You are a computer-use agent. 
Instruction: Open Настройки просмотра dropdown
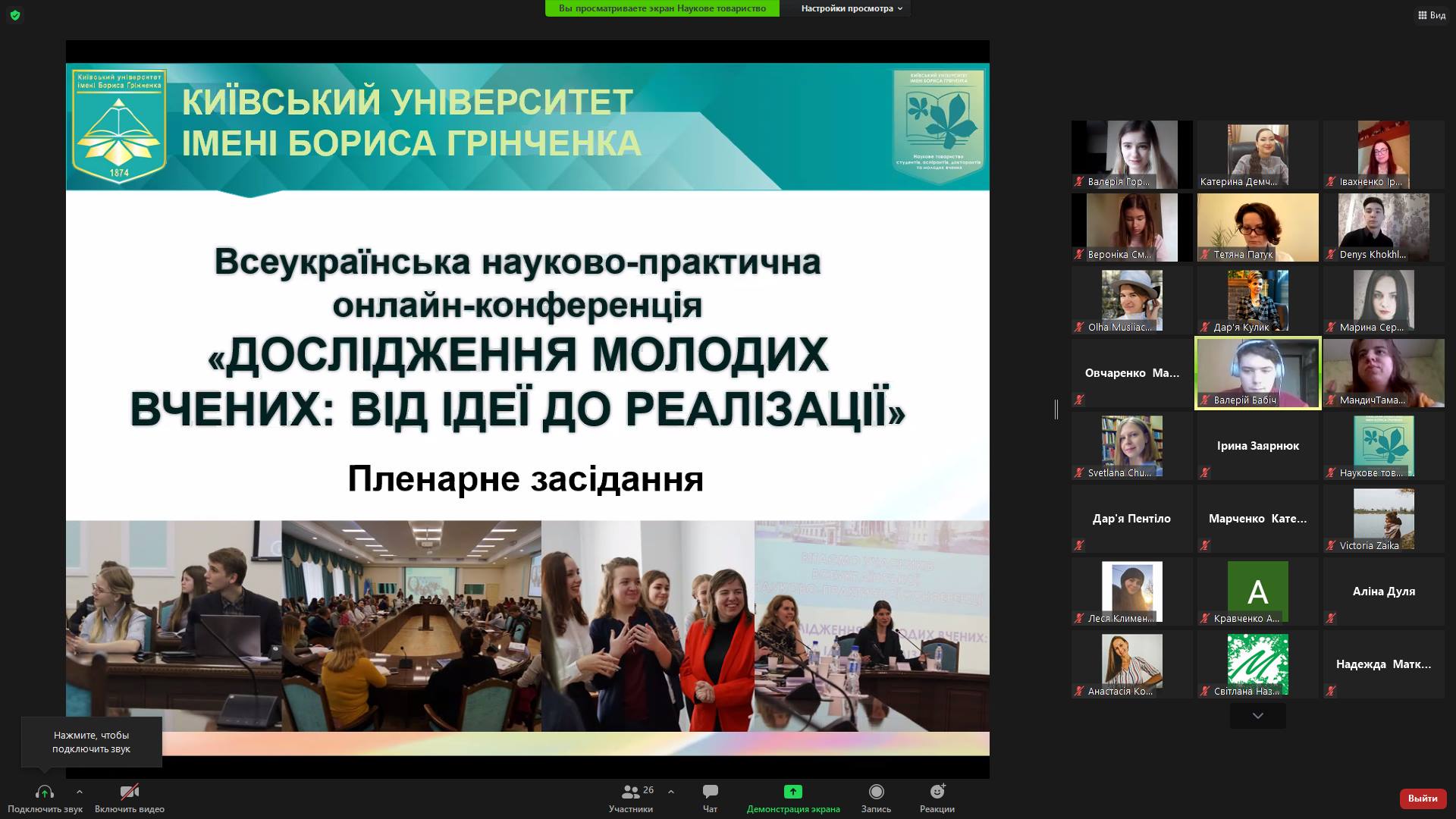coord(852,8)
